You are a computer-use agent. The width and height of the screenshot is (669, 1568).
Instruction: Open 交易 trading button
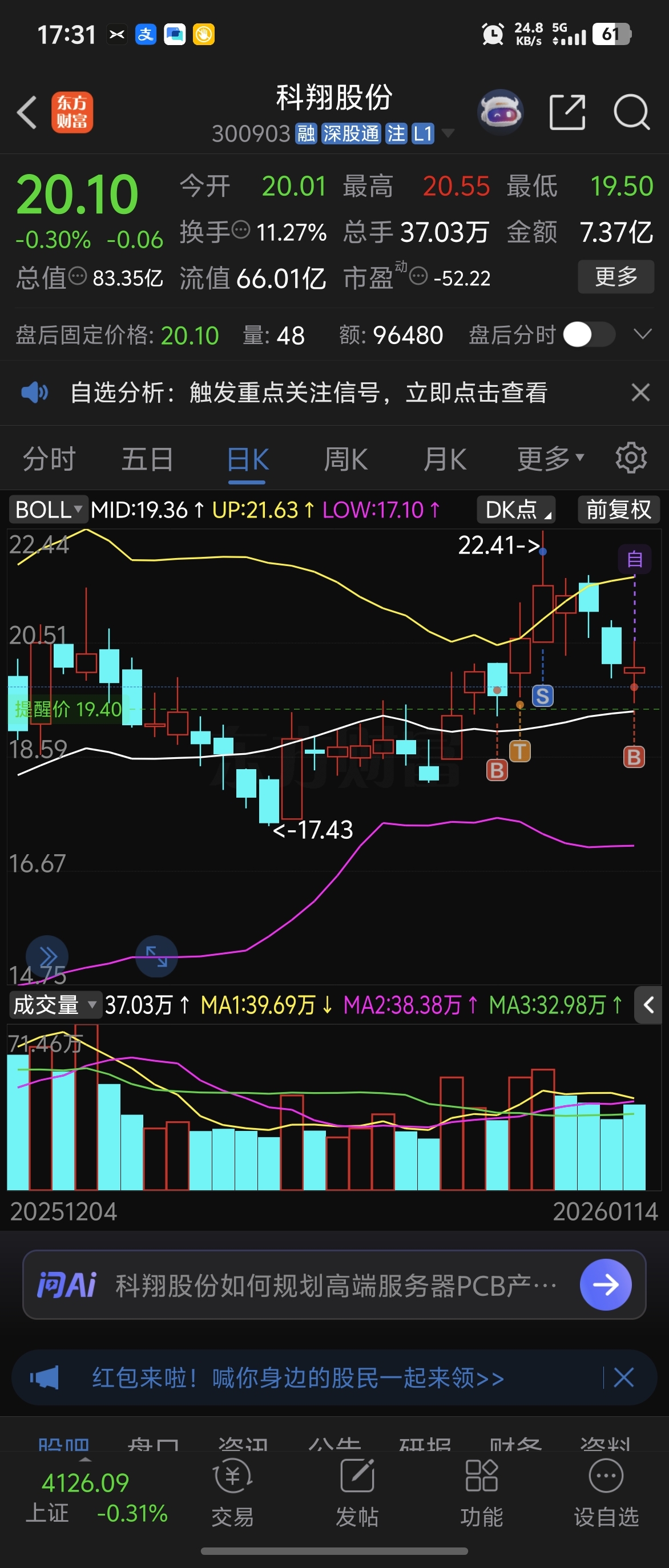tap(232, 1494)
